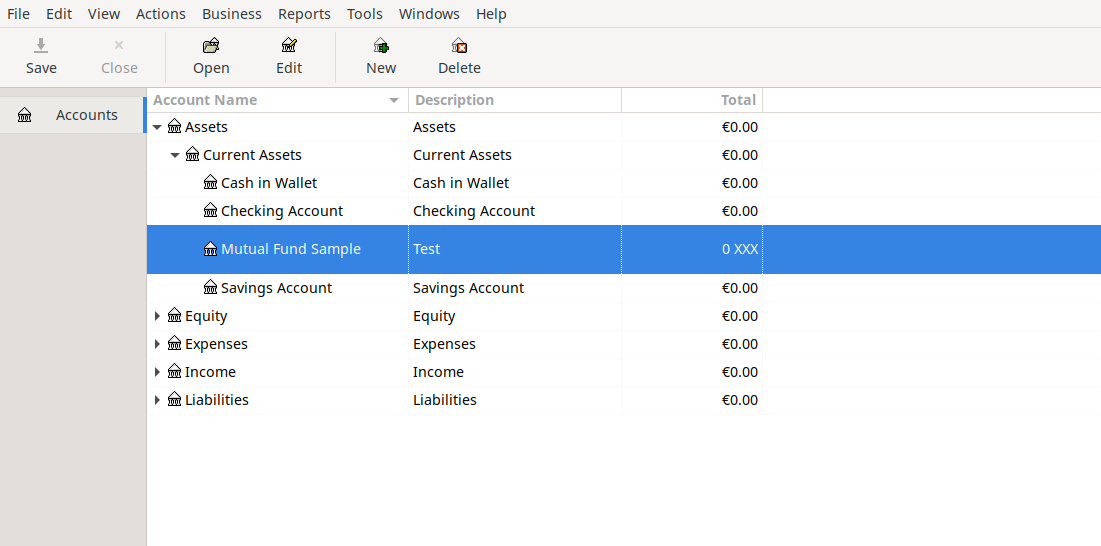Expand the Income account tree
Viewport: 1101px width, 546px height.
(x=157, y=372)
